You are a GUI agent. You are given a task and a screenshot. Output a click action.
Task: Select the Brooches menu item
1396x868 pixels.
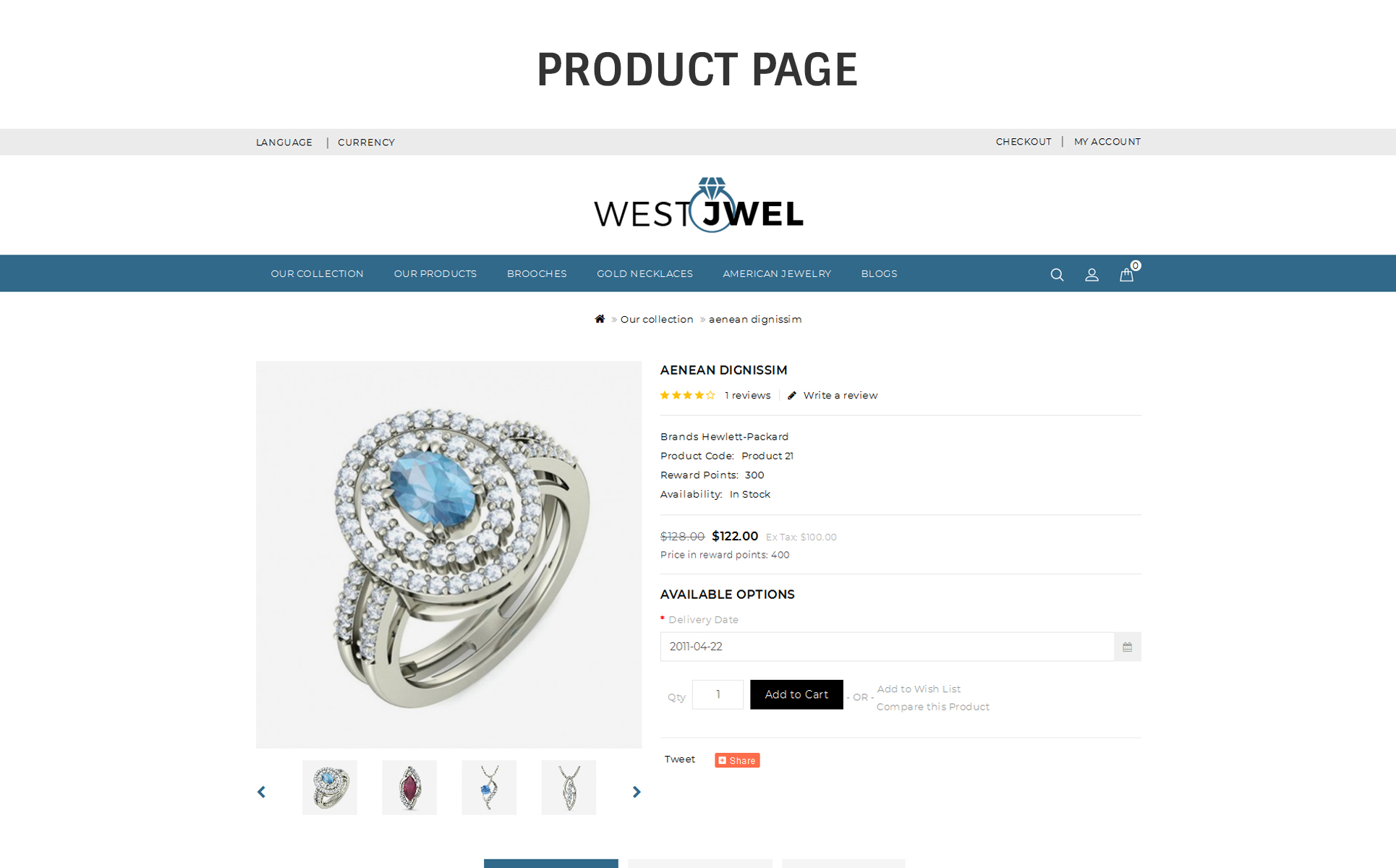pos(537,273)
